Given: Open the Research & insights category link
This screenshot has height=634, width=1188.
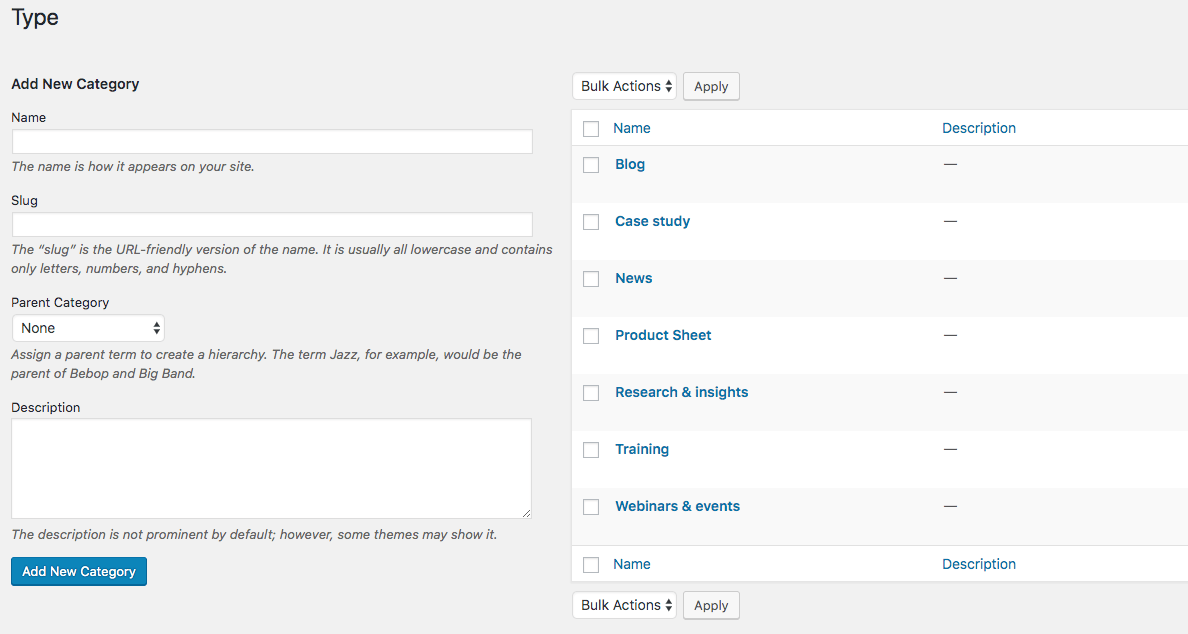Looking at the screenshot, I should click(681, 392).
